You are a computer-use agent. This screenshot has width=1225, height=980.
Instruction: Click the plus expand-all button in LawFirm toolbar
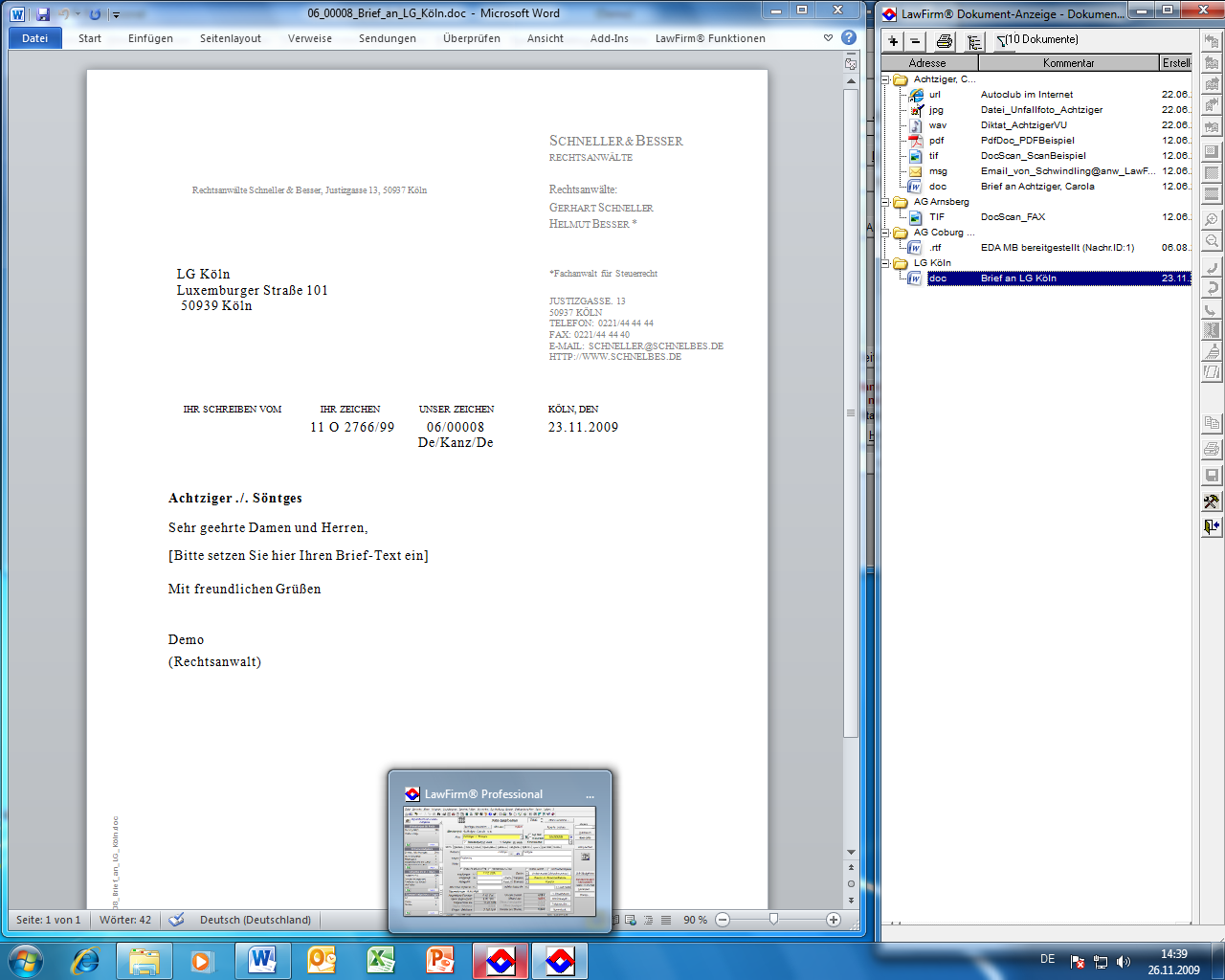click(x=893, y=40)
